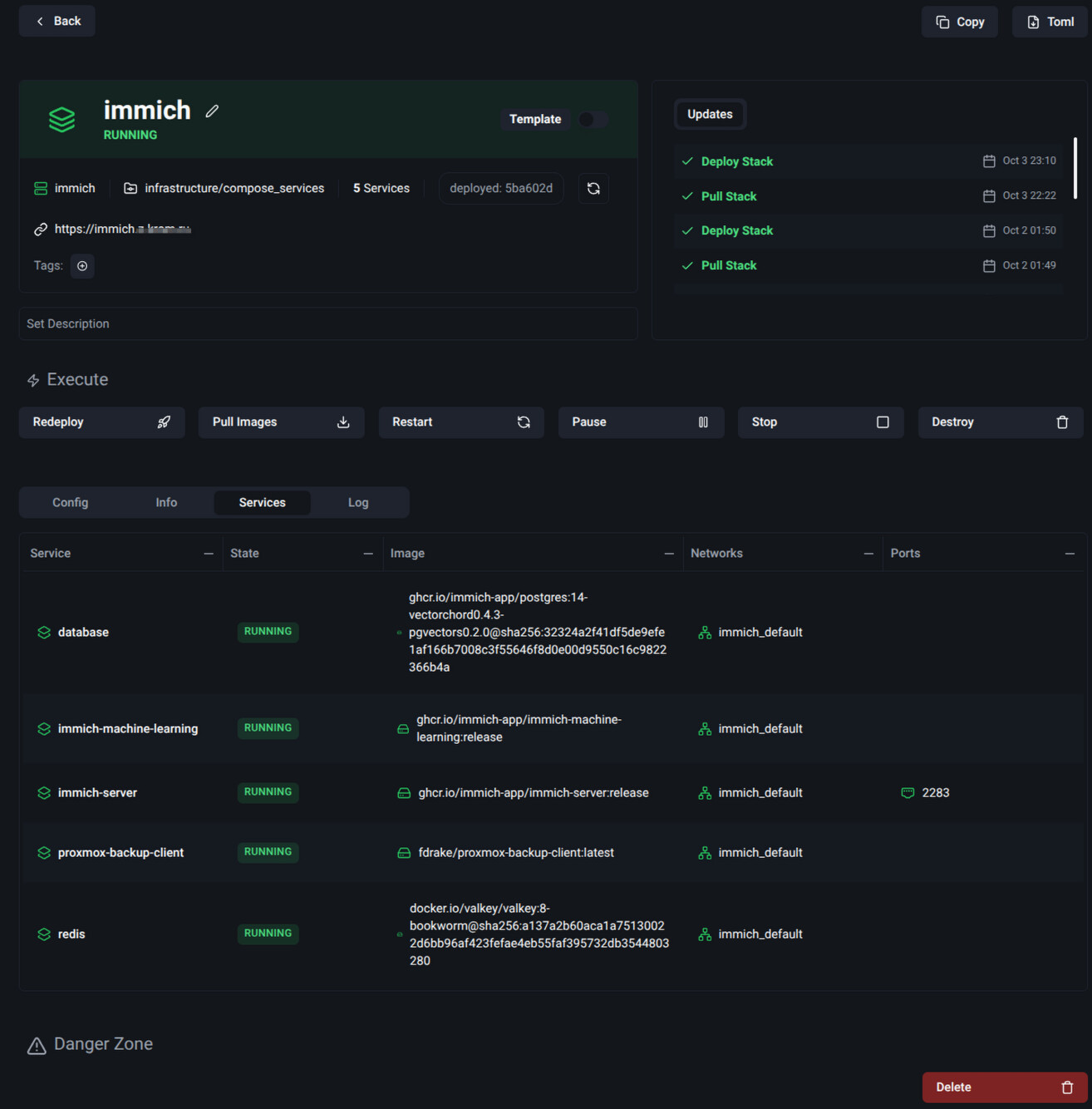Click the Set Description field
The image size is (1092, 1109).
327,324
